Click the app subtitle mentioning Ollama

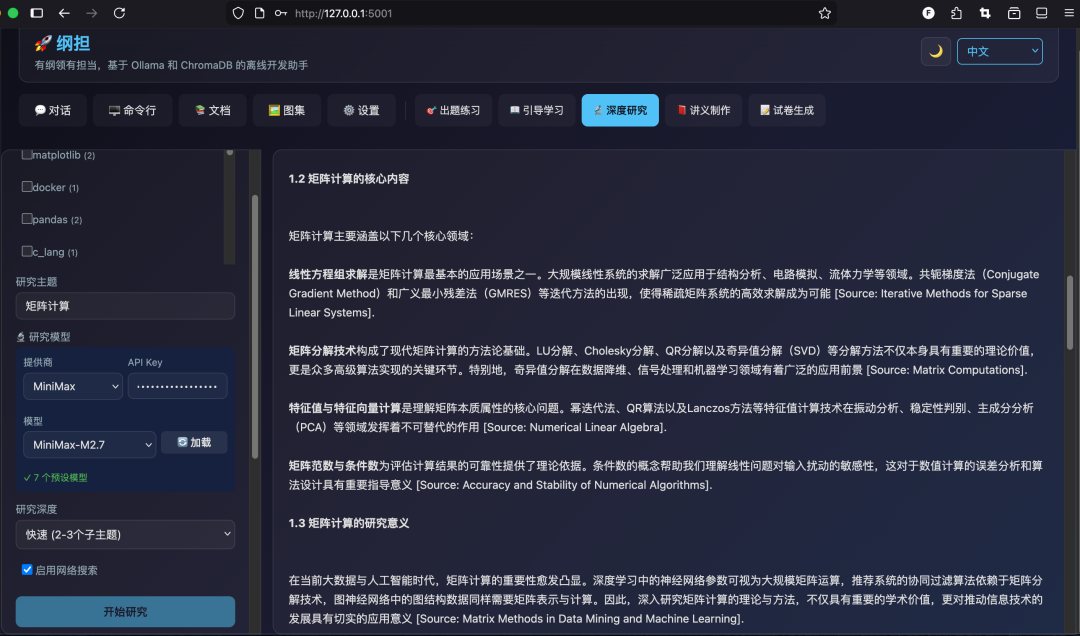[172, 65]
